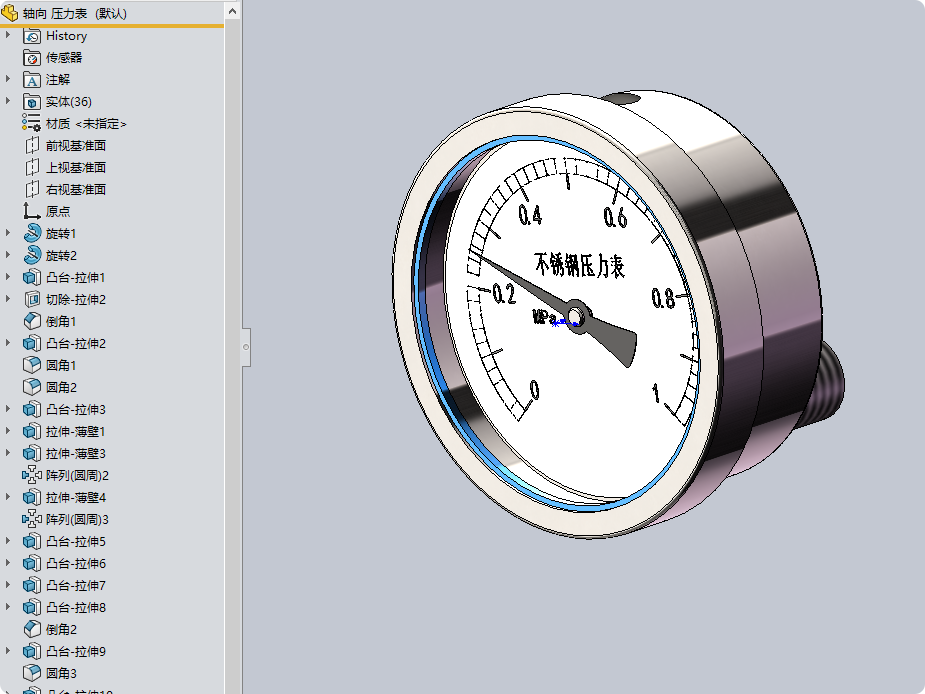The width and height of the screenshot is (925, 694).
Task: Expand the 旋转2 feature node
Action: point(8,256)
